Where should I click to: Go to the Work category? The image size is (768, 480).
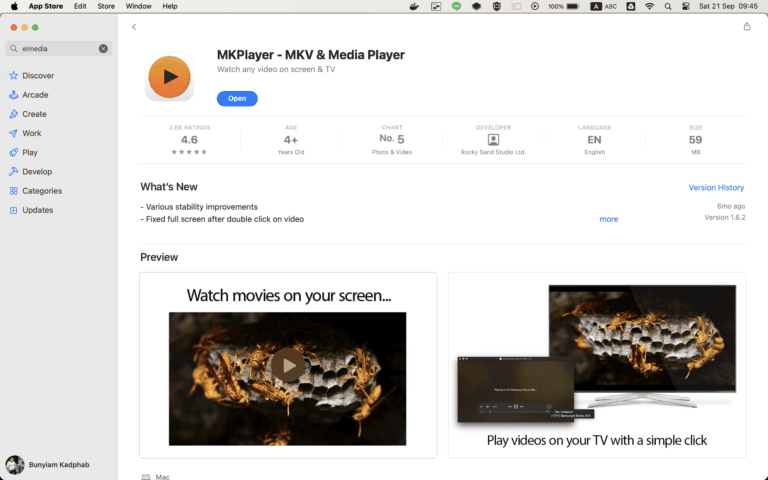31,133
